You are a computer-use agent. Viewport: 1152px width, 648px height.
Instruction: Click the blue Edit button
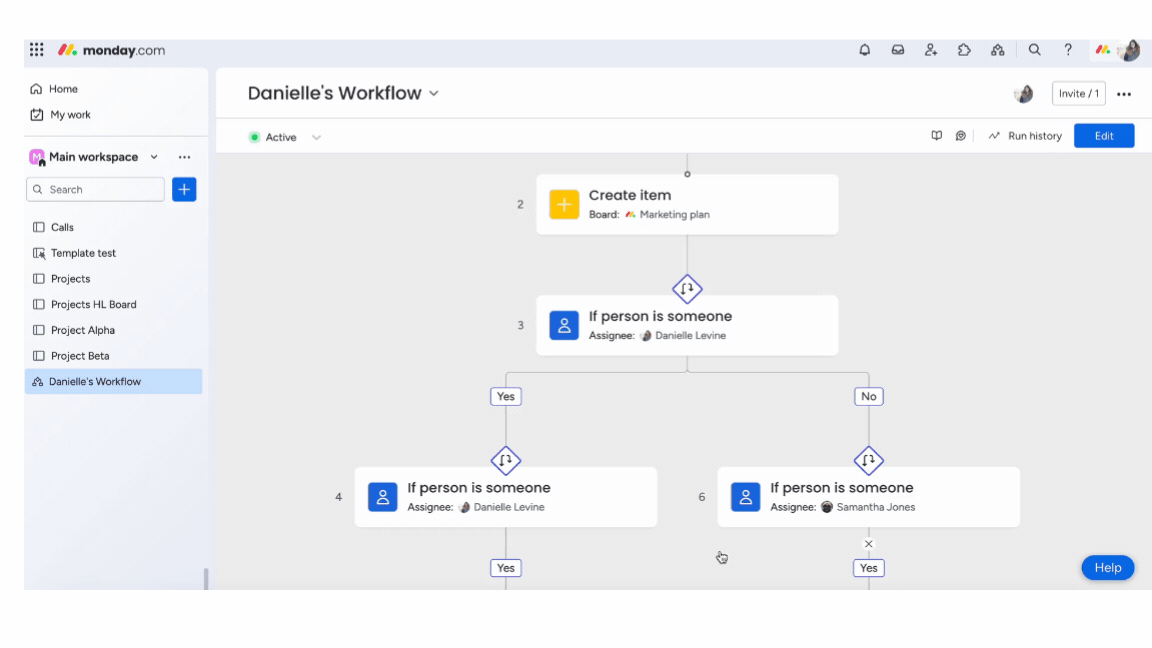(1104, 136)
